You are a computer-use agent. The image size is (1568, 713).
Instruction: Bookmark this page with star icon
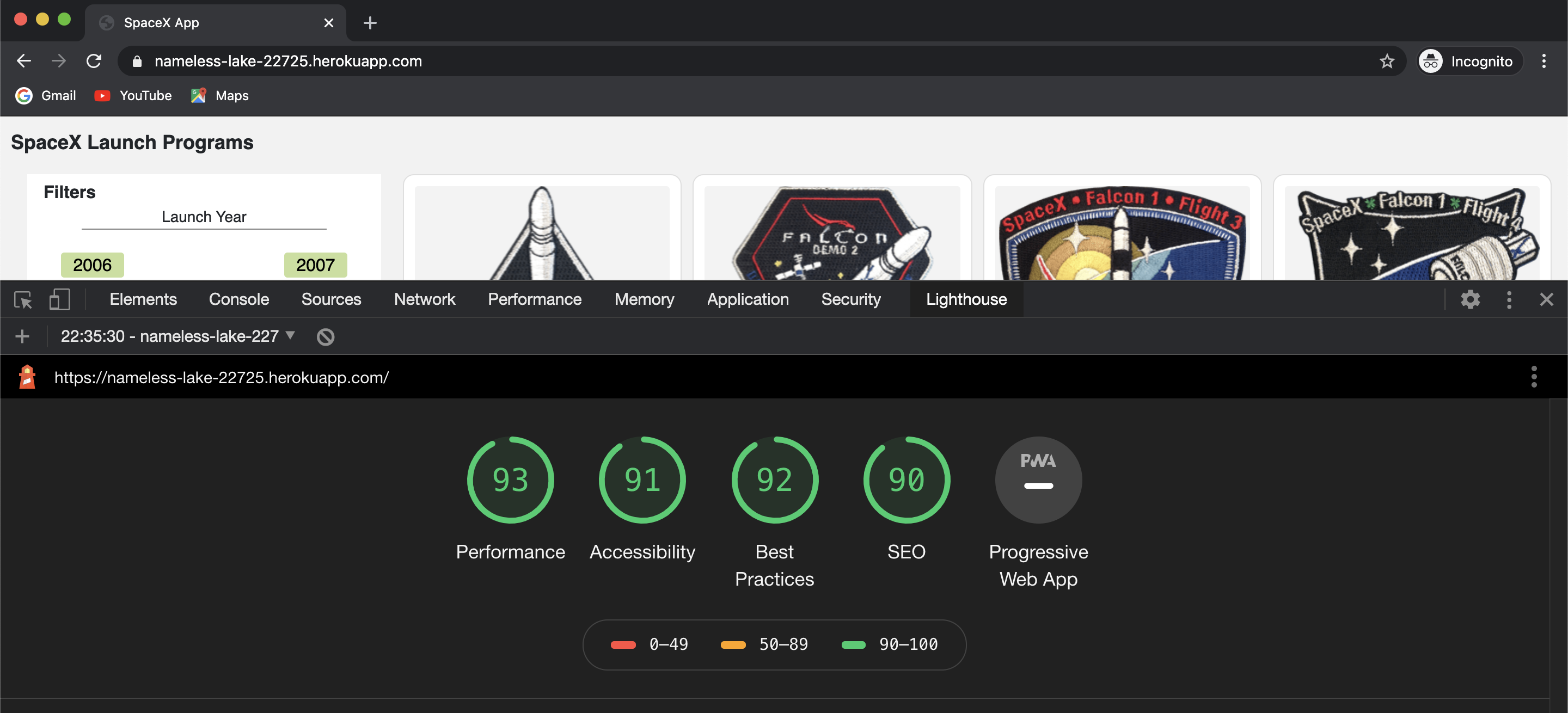[1387, 61]
